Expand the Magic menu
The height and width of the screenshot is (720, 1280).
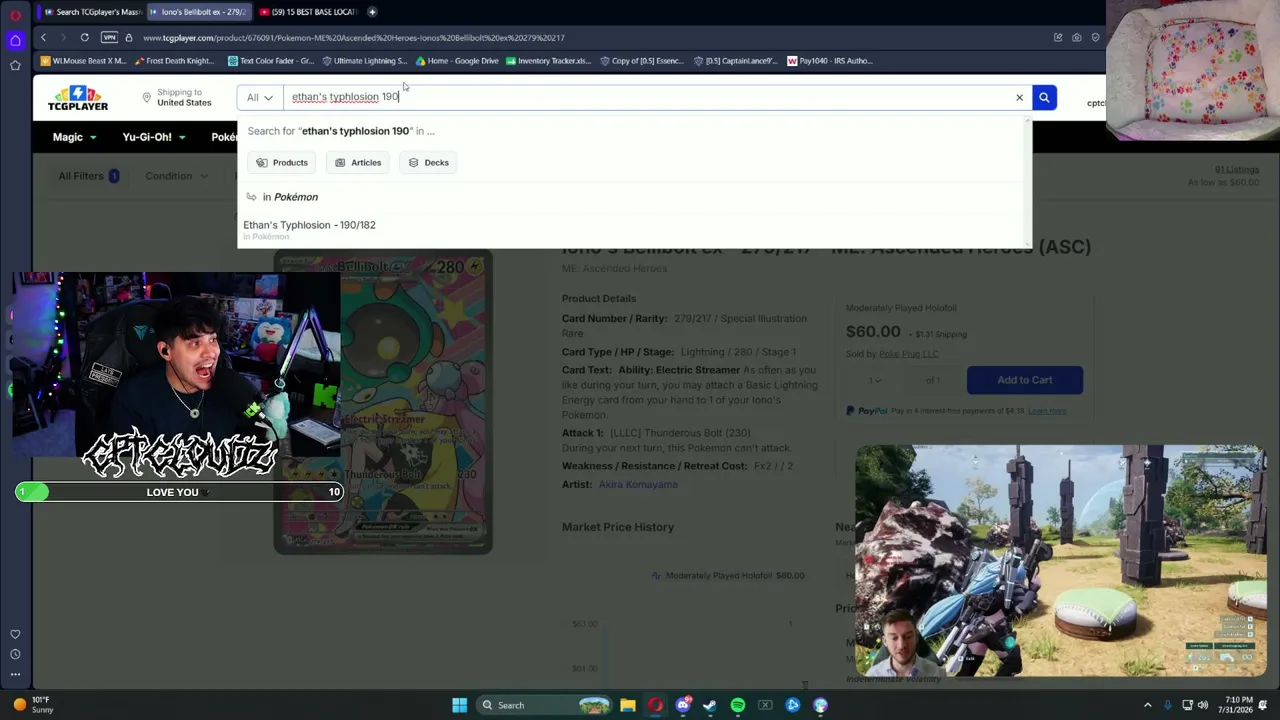coord(74,137)
